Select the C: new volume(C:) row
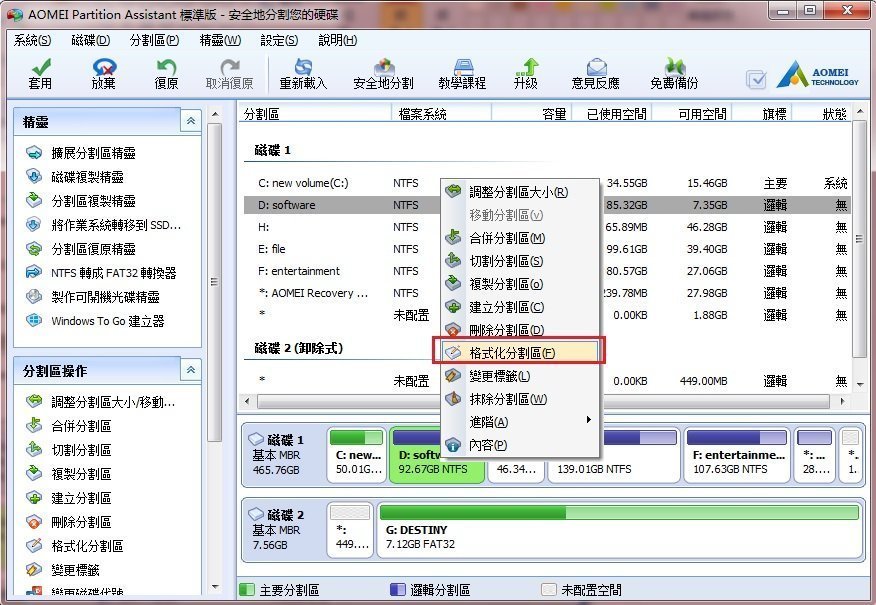 pos(547,183)
